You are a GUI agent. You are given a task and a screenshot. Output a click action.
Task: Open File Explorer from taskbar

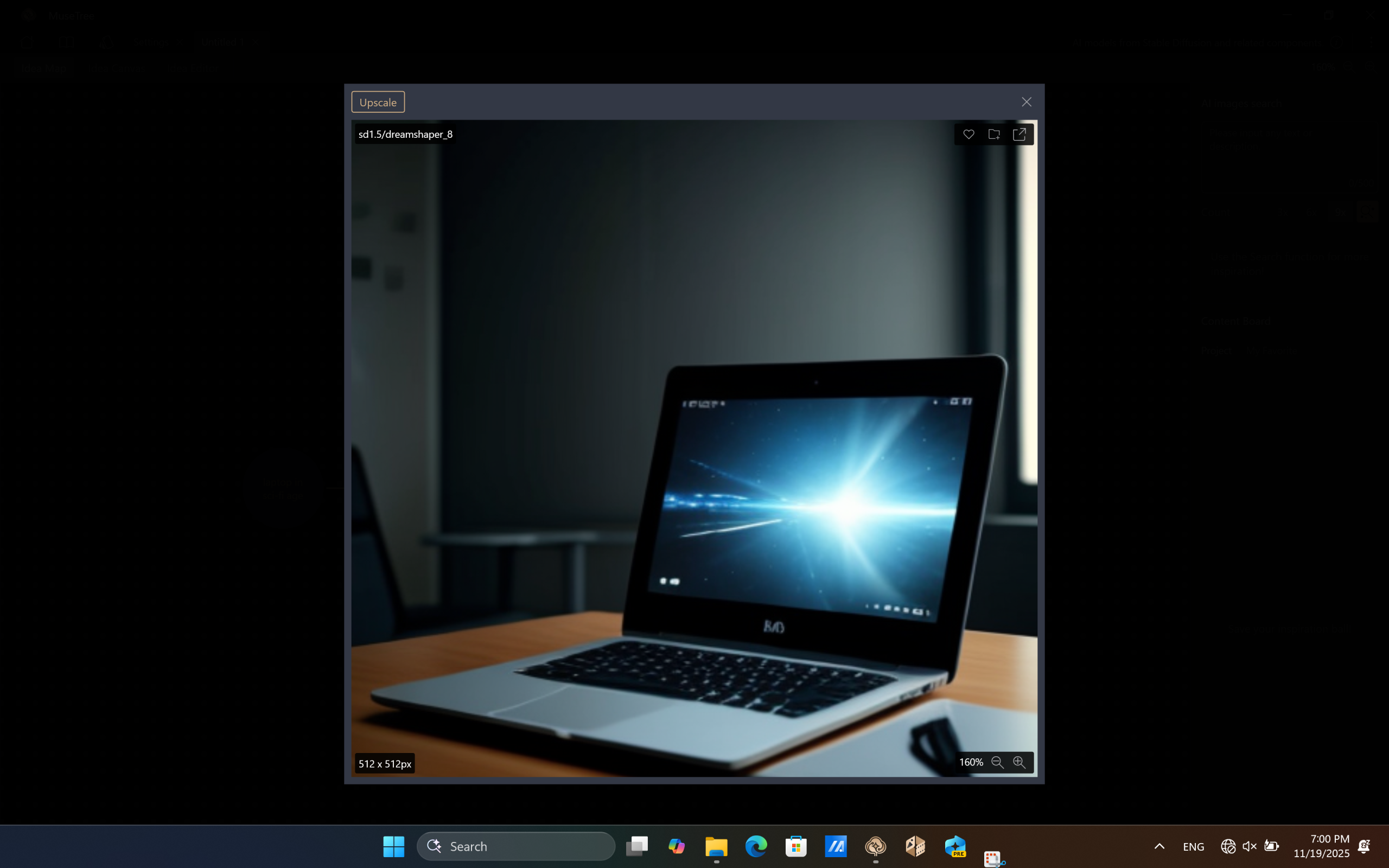pyautogui.click(x=716, y=846)
